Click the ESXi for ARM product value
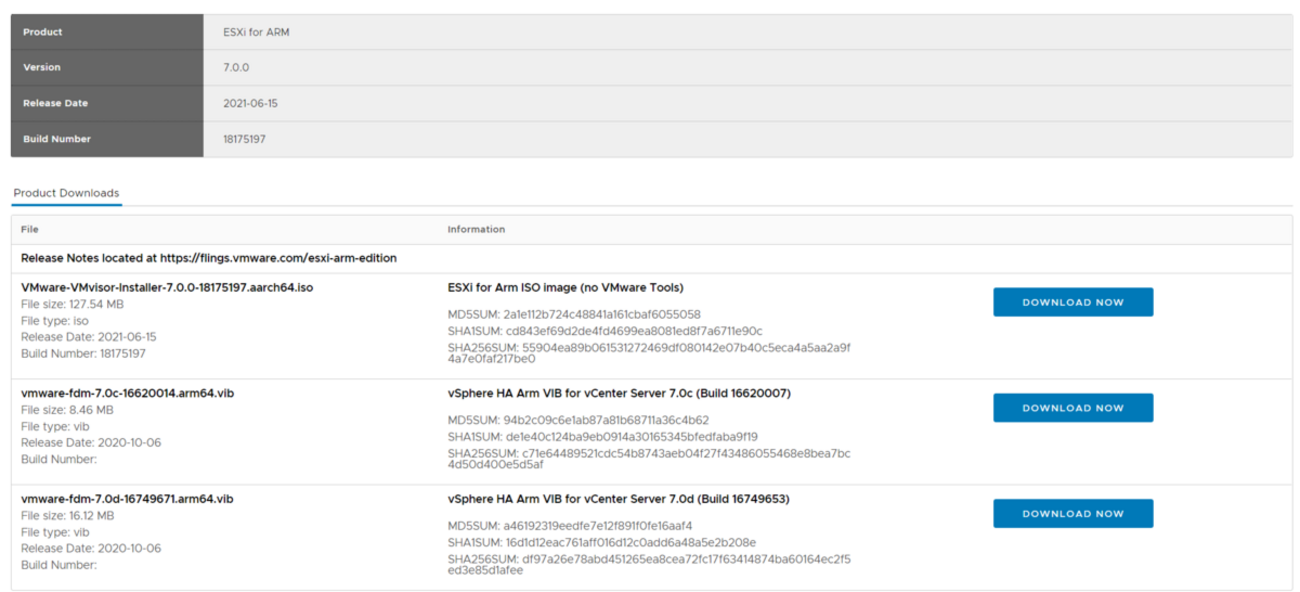 point(256,32)
